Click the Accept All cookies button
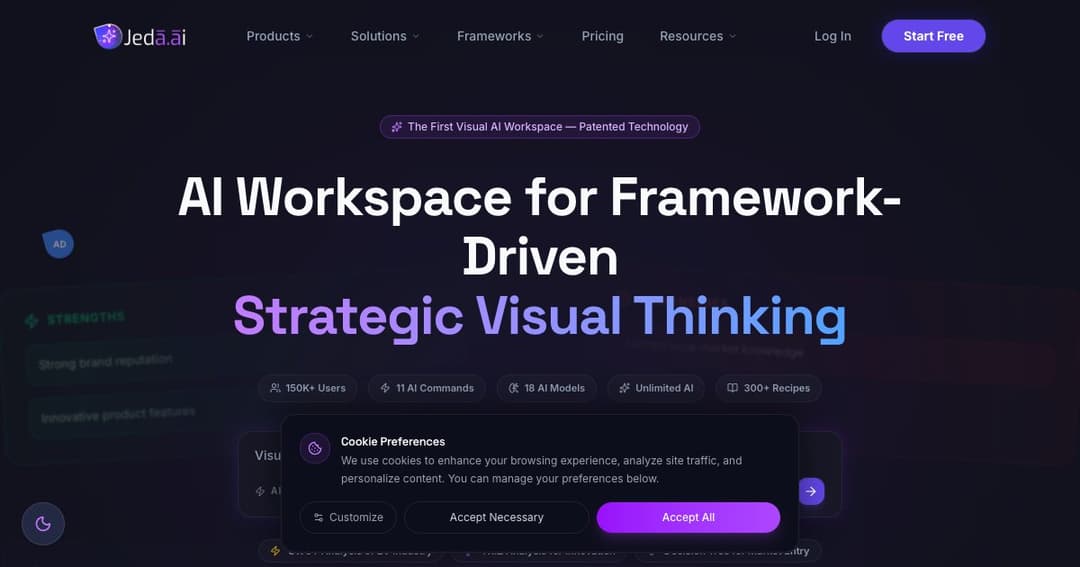Viewport: 1080px width, 567px height. coord(688,517)
